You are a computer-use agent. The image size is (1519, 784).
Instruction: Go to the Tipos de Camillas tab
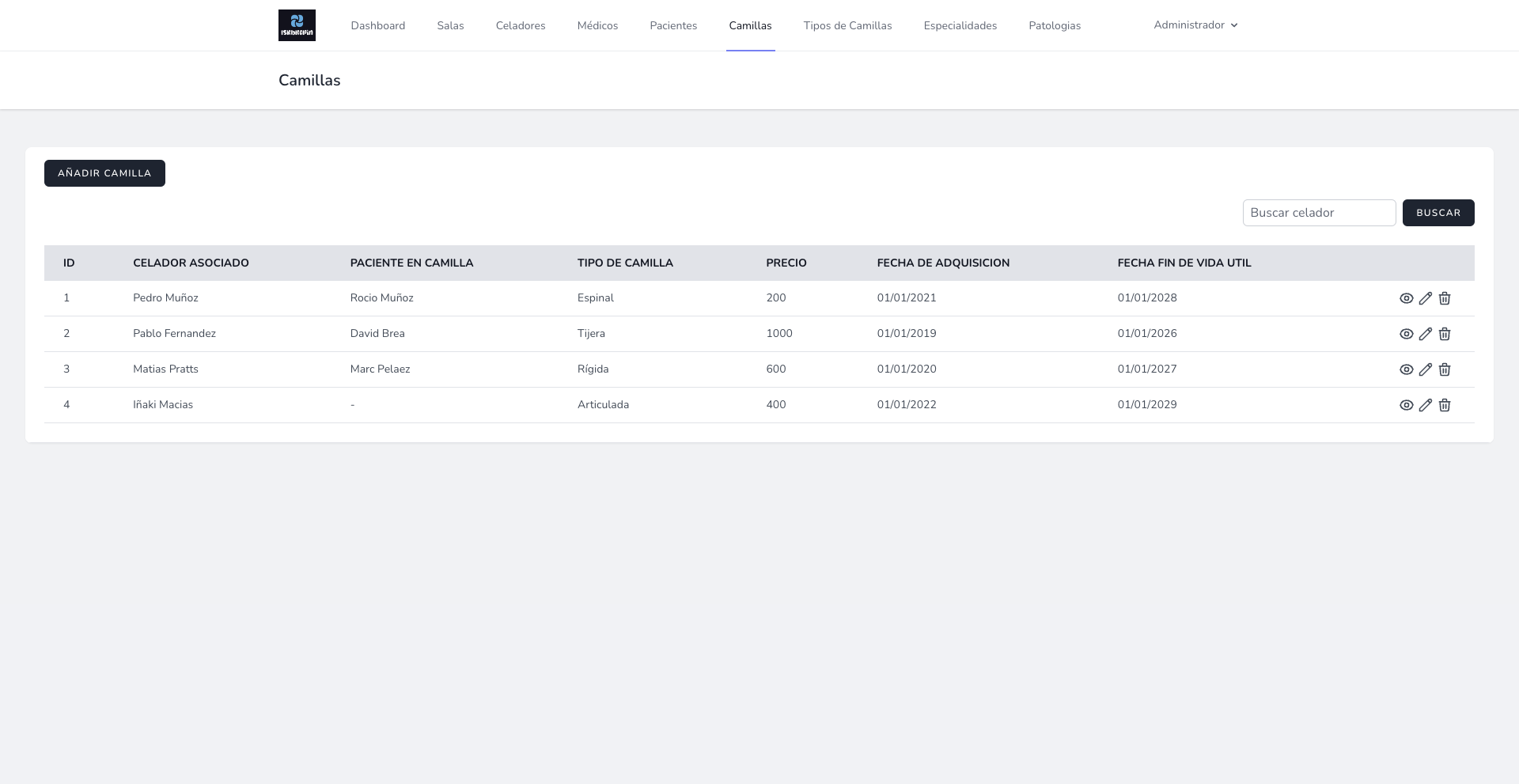click(x=847, y=26)
